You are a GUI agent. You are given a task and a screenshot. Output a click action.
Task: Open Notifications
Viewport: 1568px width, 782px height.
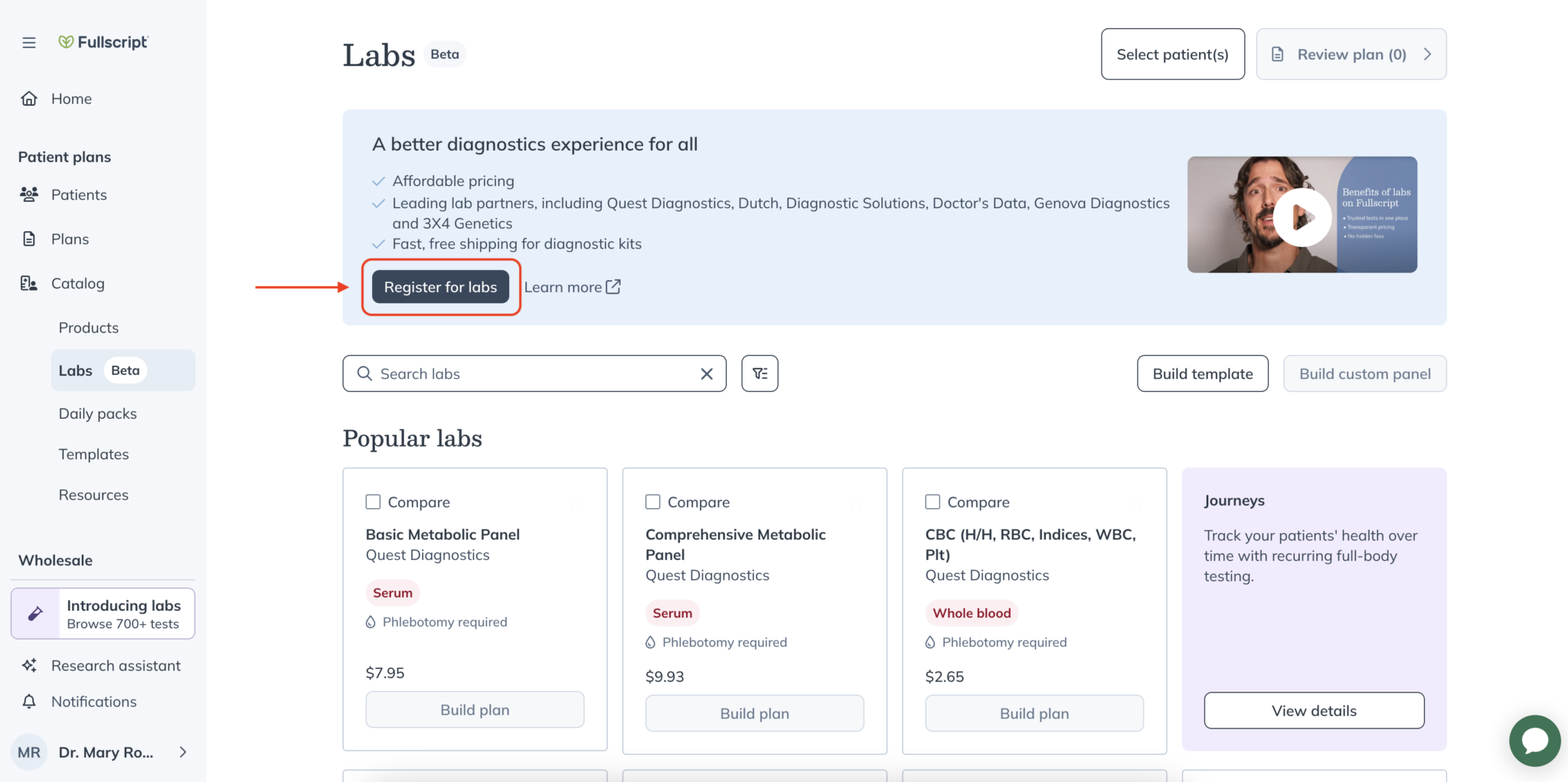tap(93, 701)
